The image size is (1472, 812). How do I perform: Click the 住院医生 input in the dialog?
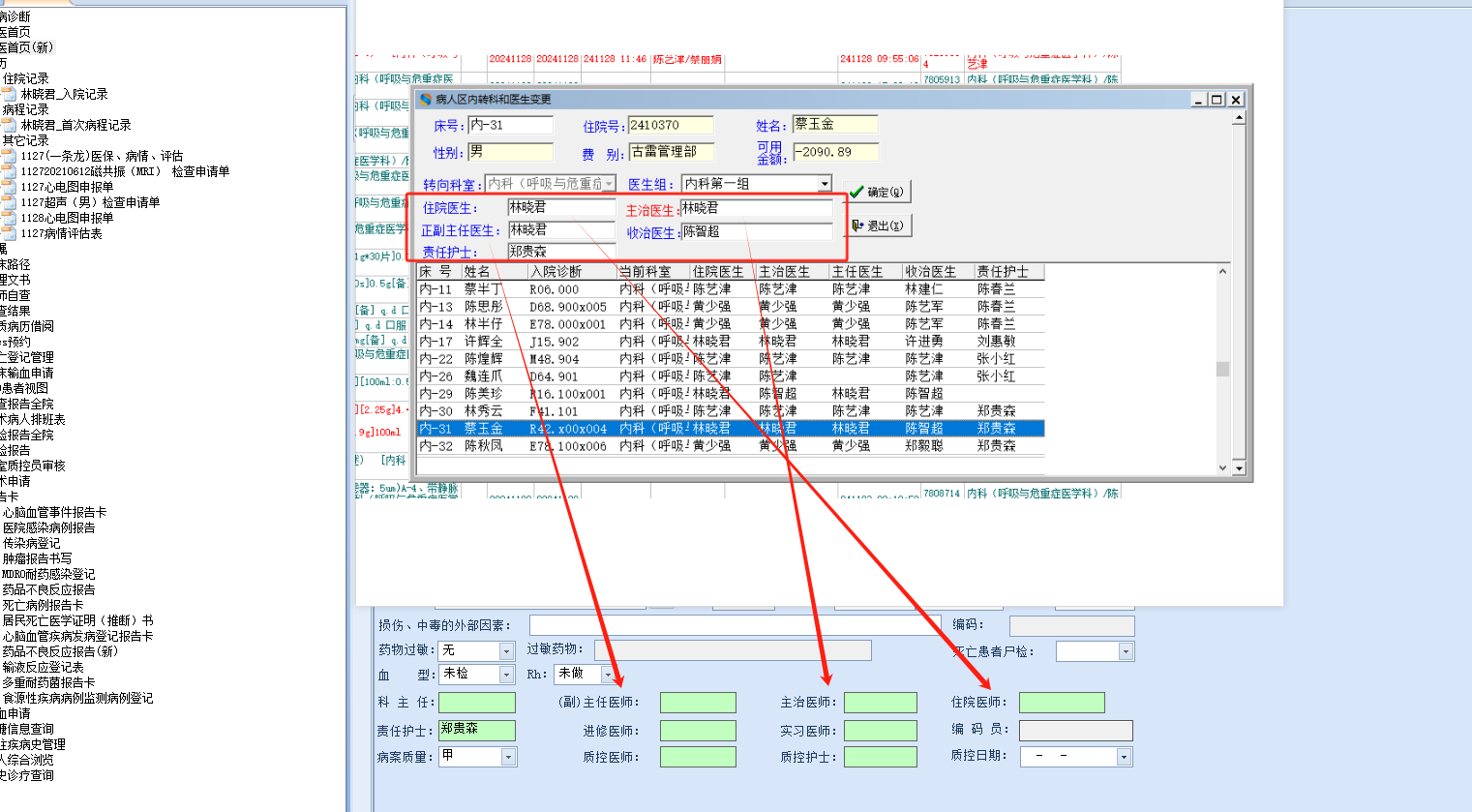(x=561, y=208)
